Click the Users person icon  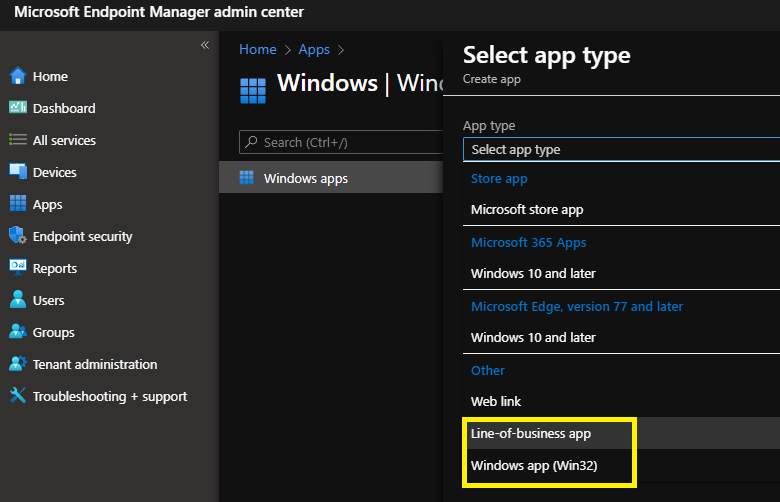click(x=18, y=300)
